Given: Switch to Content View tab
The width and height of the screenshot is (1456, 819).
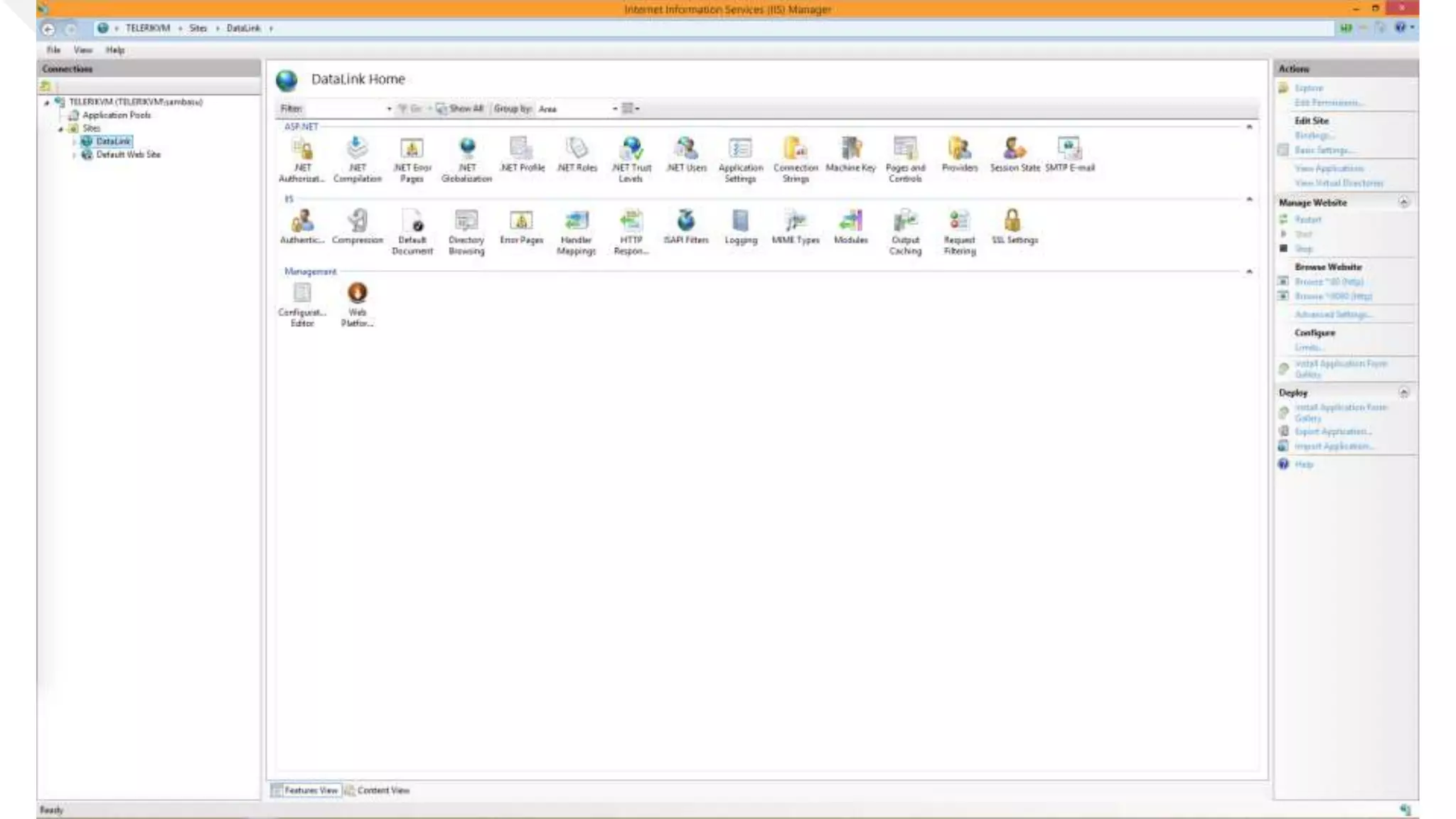Looking at the screenshot, I should (377, 790).
